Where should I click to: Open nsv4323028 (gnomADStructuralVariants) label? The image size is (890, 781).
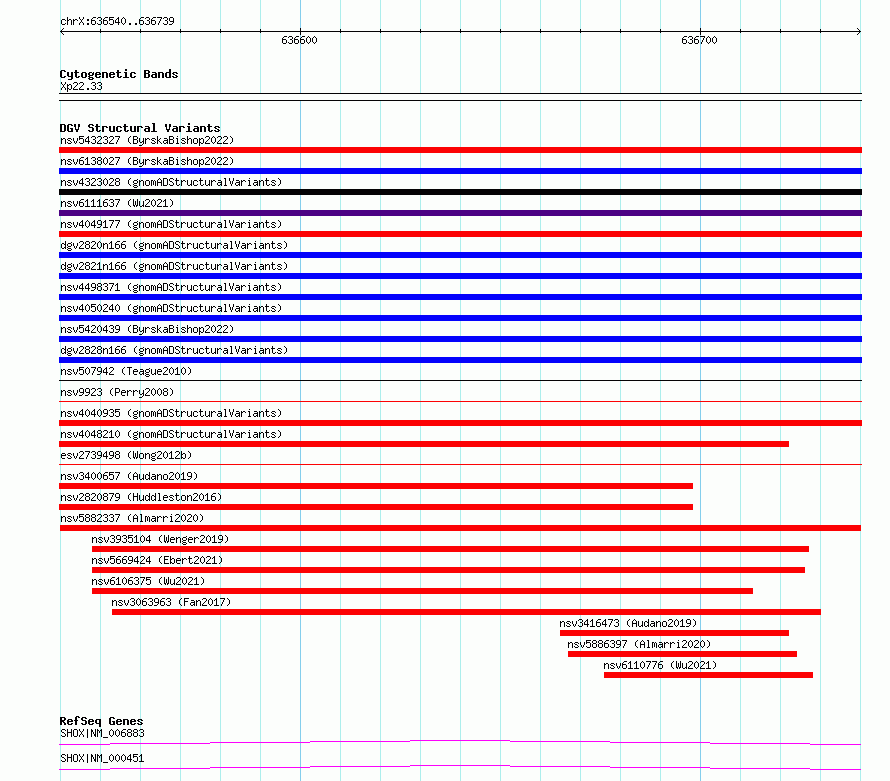171,182
